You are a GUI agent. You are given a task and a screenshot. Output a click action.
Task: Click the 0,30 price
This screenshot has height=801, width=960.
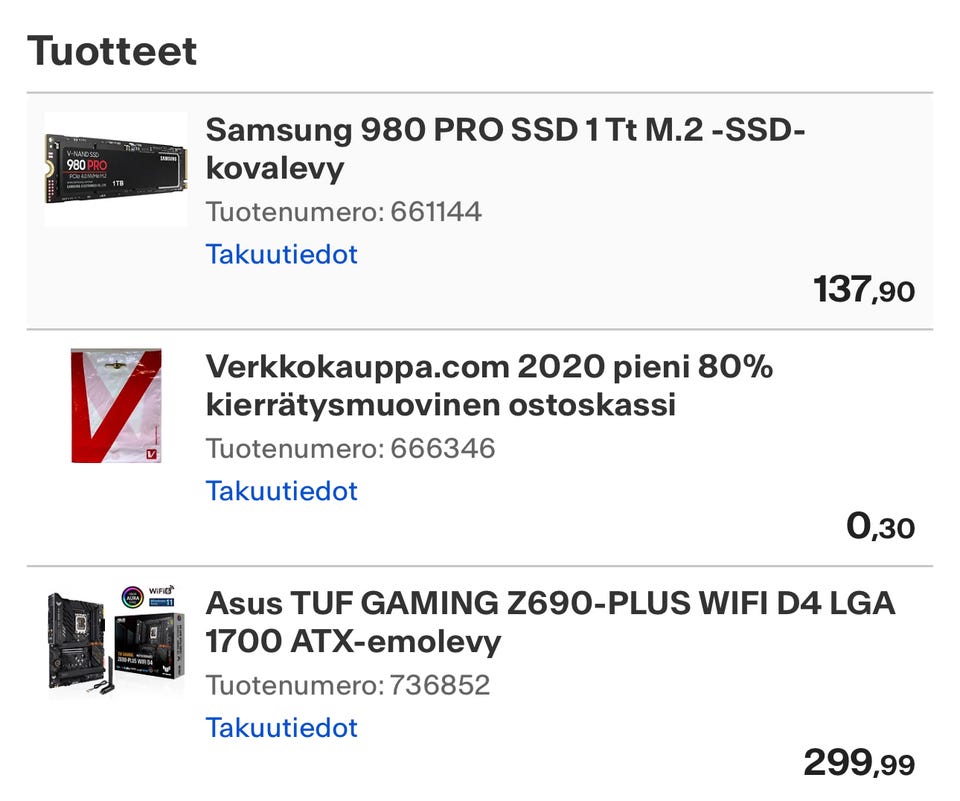[x=880, y=527]
